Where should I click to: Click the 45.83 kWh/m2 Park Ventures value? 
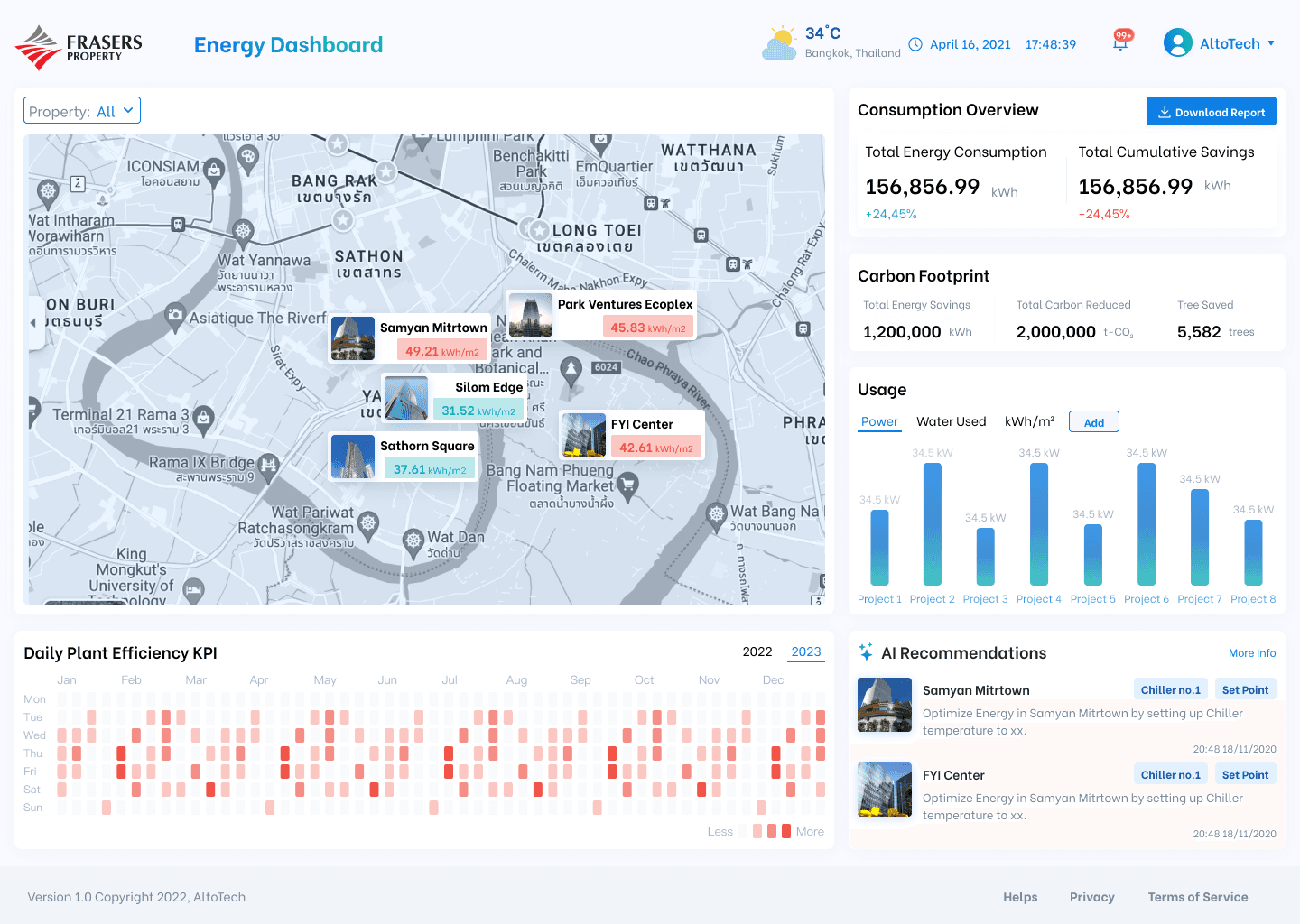[x=648, y=328]
